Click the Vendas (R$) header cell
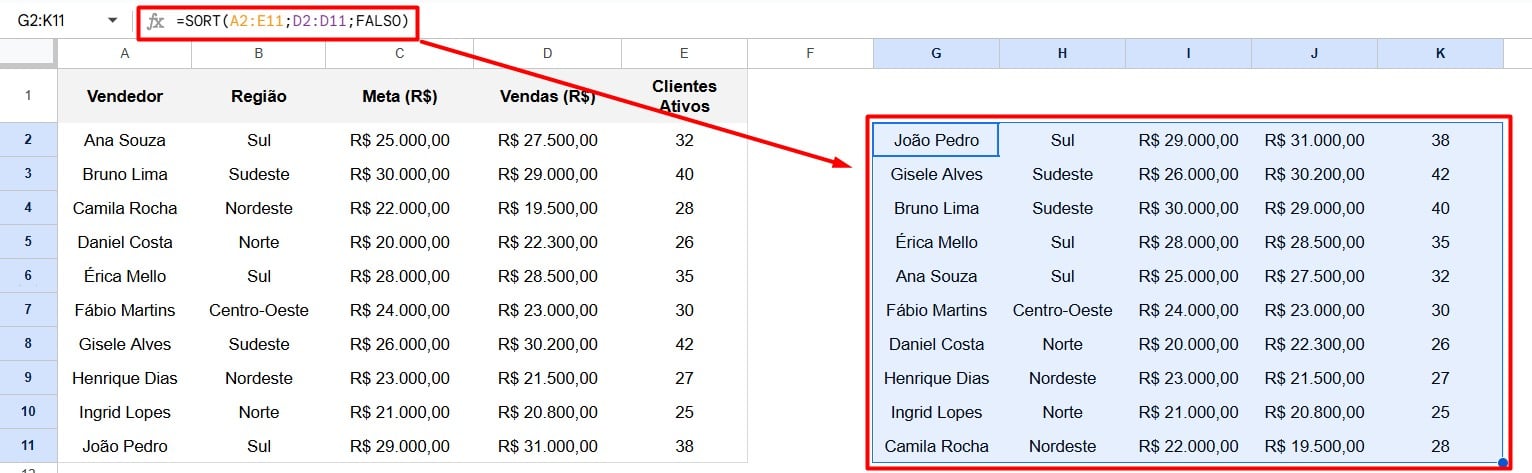The width and height of the screenshot is (1532, 473). point(548,96)
